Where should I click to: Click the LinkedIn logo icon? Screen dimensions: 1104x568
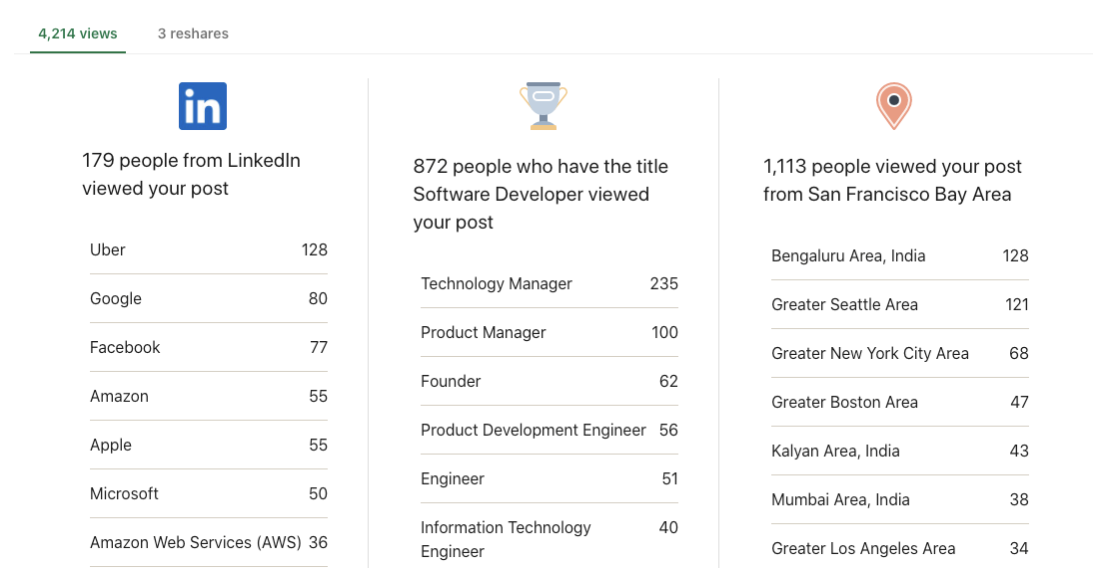click(x=203, y=106)
